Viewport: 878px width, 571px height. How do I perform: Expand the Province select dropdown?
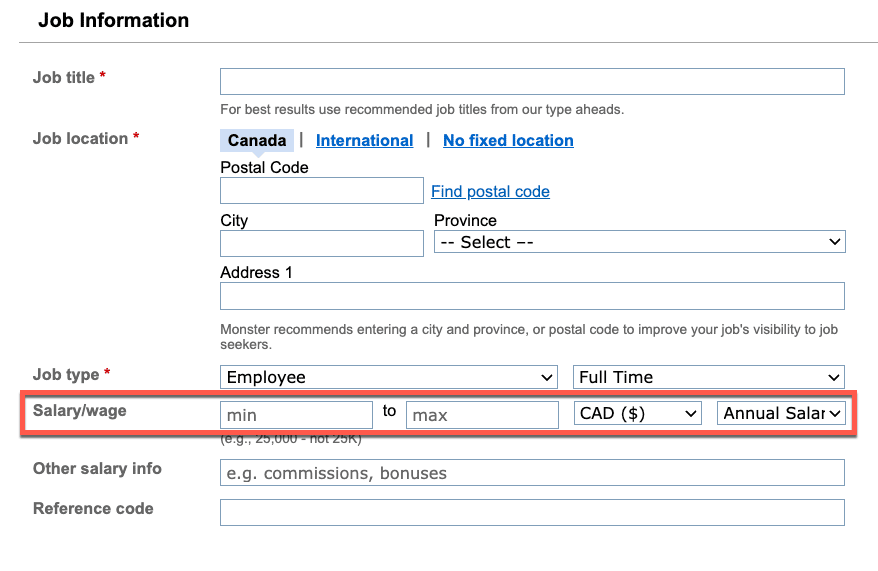639,242
